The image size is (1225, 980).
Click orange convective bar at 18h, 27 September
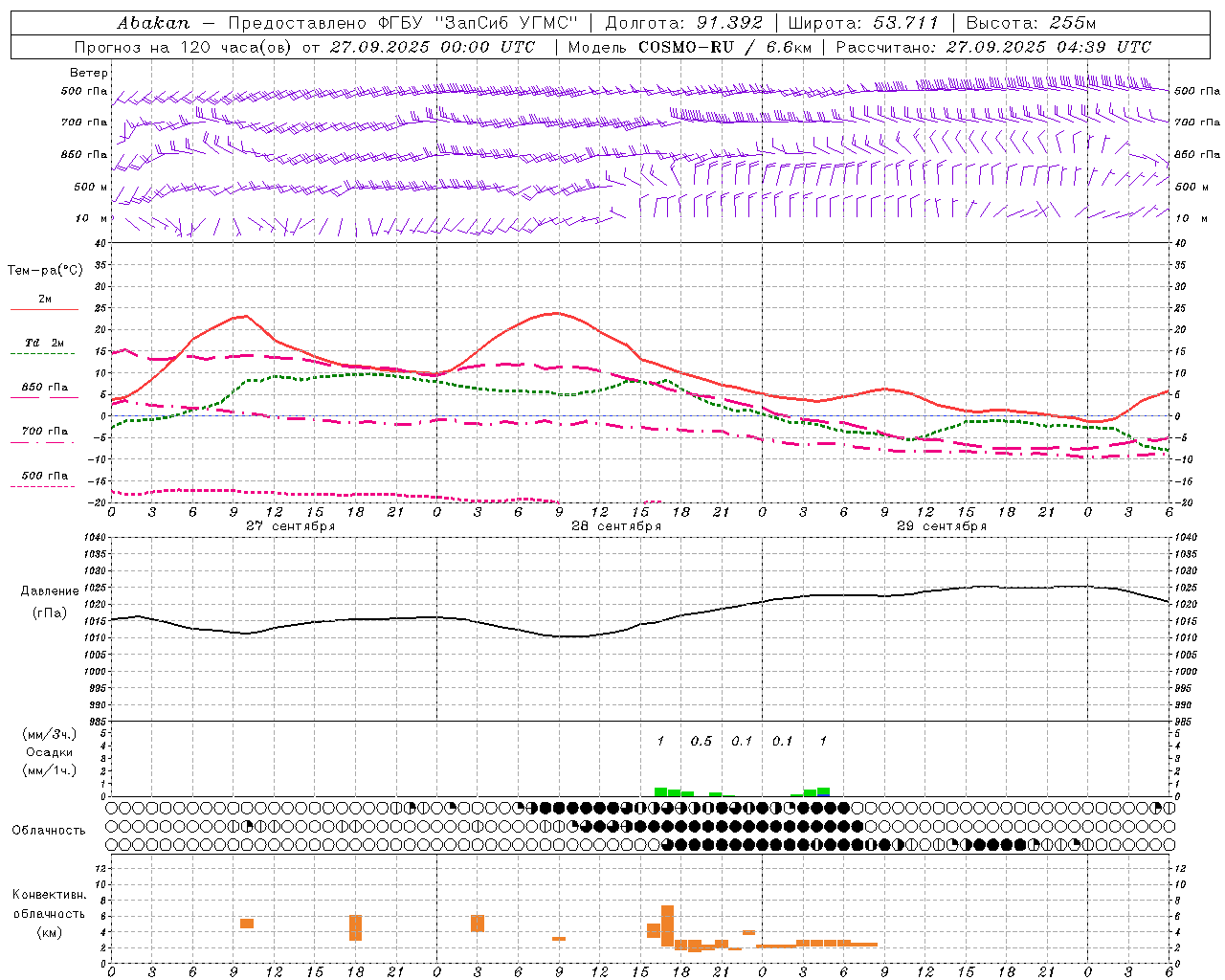tap(355, 927)
